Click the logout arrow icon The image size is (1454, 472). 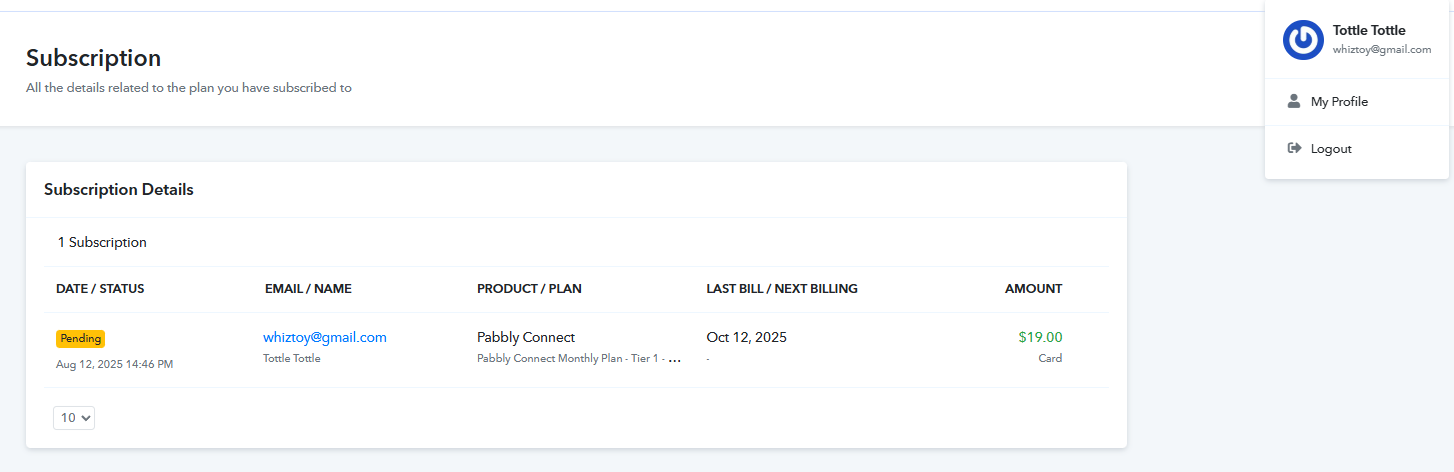(1294, 148)
